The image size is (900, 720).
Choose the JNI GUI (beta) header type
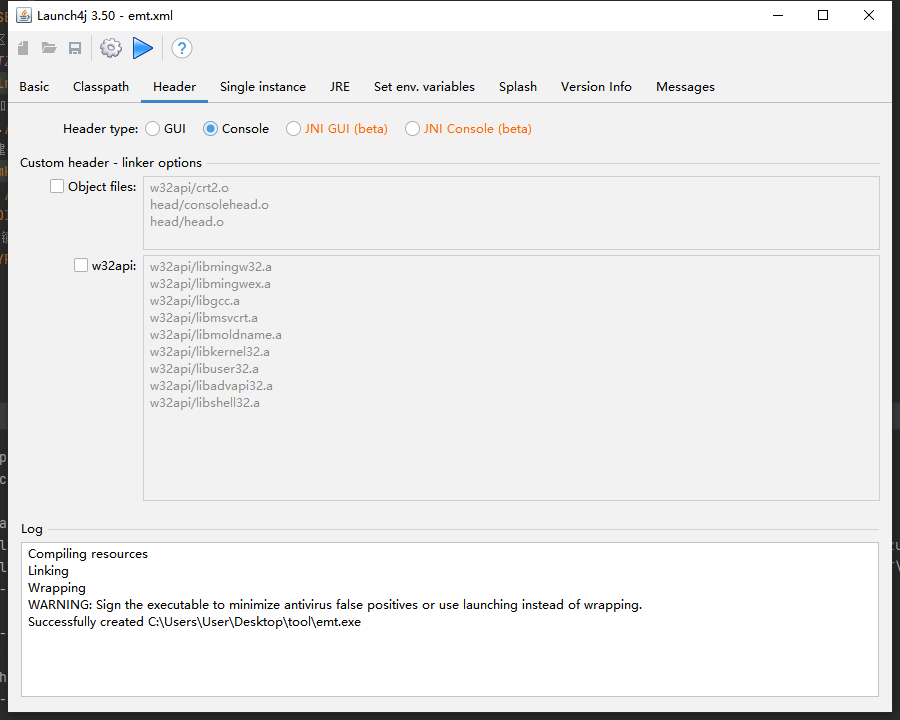pyautogui.click(x=294, y=129)
